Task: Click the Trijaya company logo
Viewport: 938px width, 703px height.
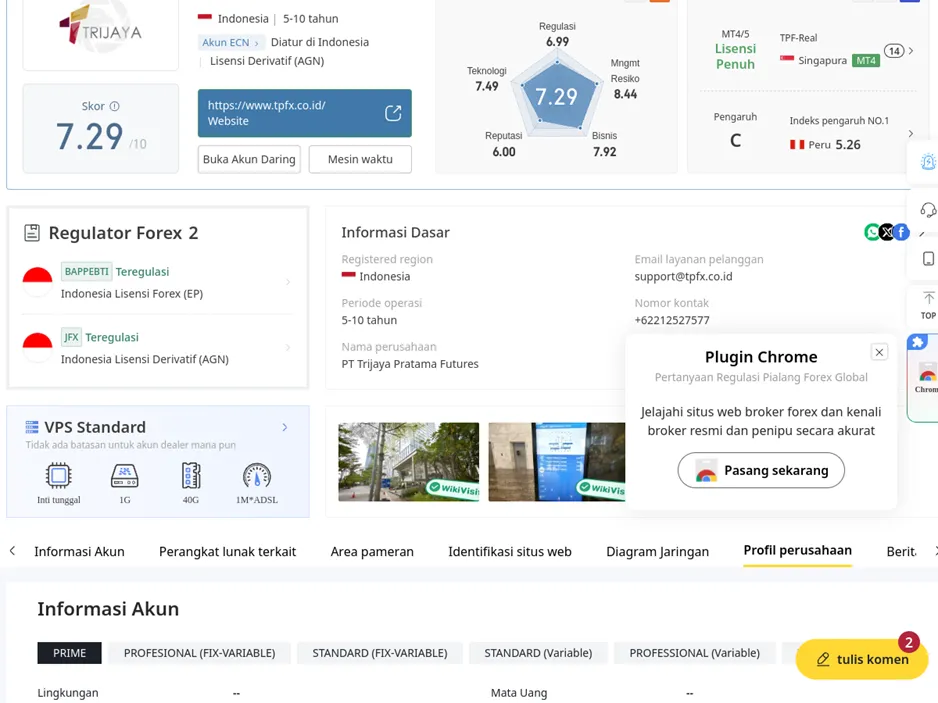Action: 100,29
